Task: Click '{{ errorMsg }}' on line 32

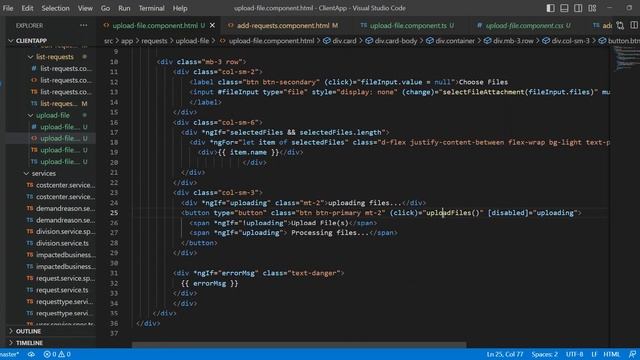Action: click(x=209, y=283)
